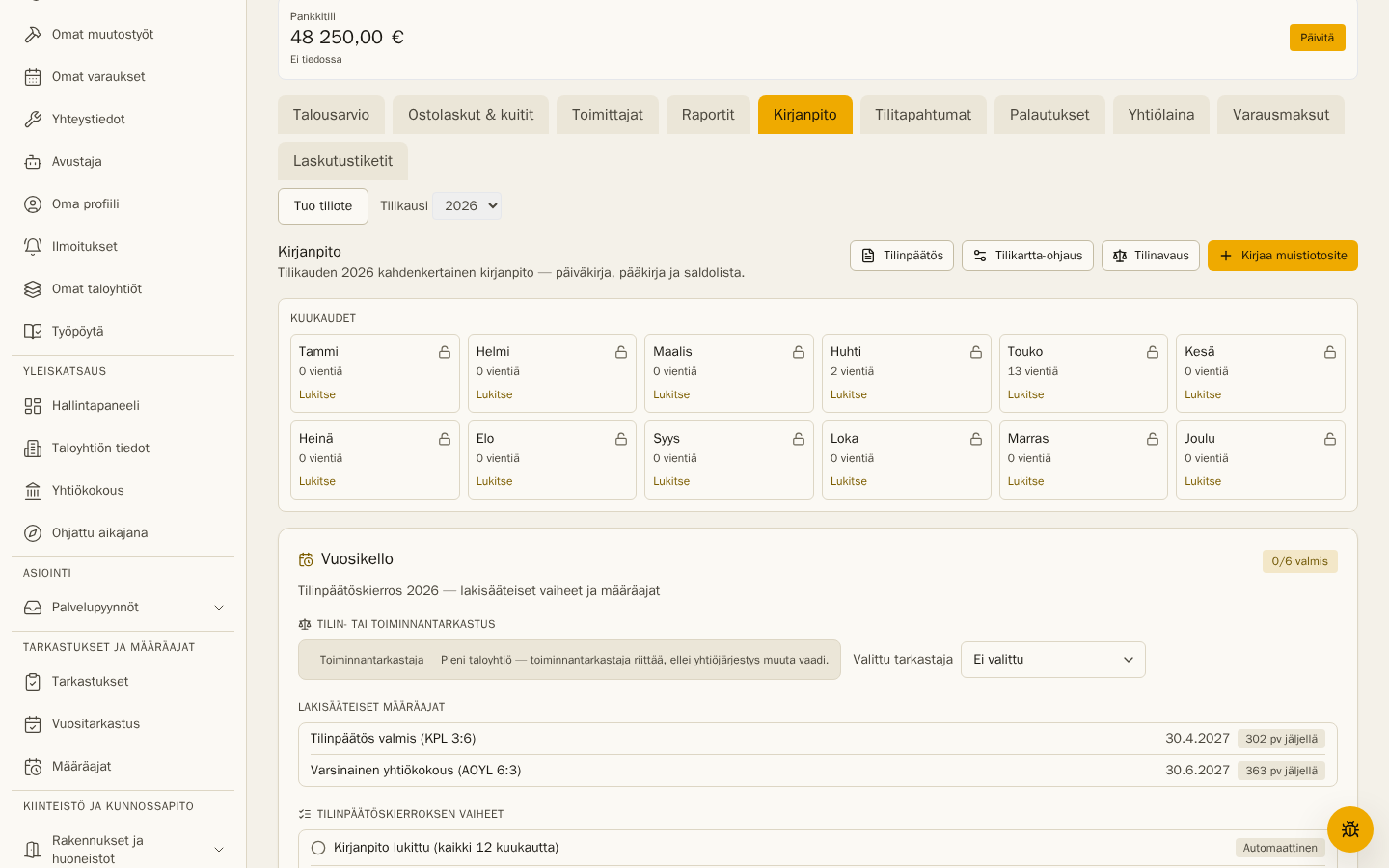Toggle the lock icon for Huhti month
Image resolution: width=1389 pixels, height=868 pixels.
point(976,352)
